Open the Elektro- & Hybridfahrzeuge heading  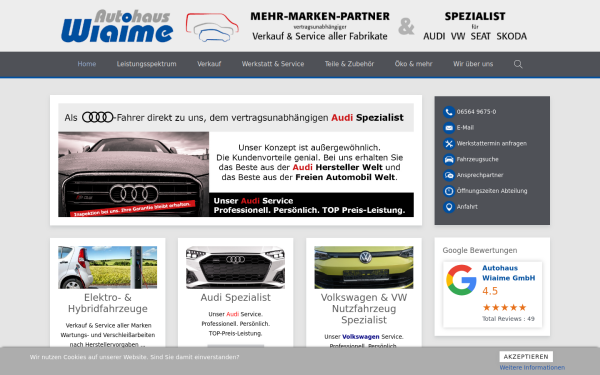(108, 303)
